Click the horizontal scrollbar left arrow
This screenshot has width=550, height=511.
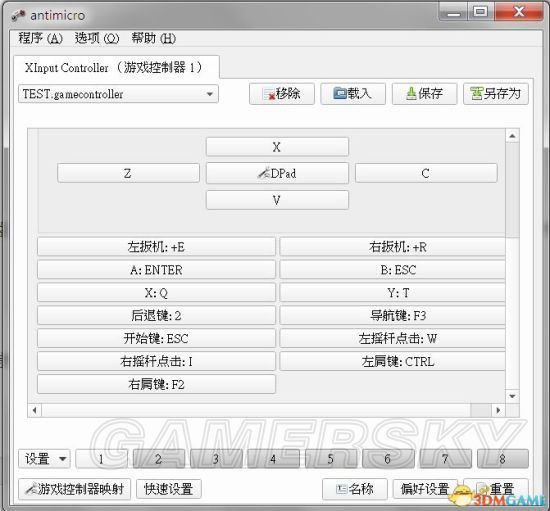click(x=34, y=410)
